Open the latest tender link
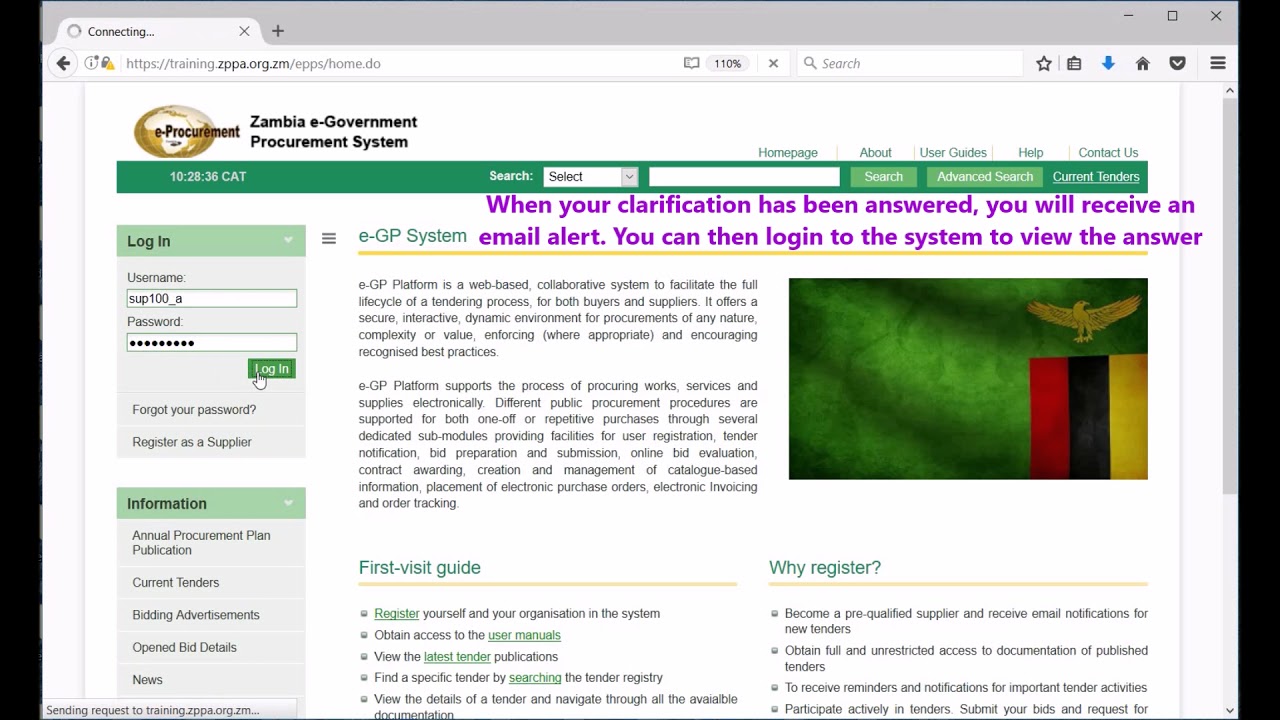Viewport: 1280px width, 720px height. coord(457,657)
